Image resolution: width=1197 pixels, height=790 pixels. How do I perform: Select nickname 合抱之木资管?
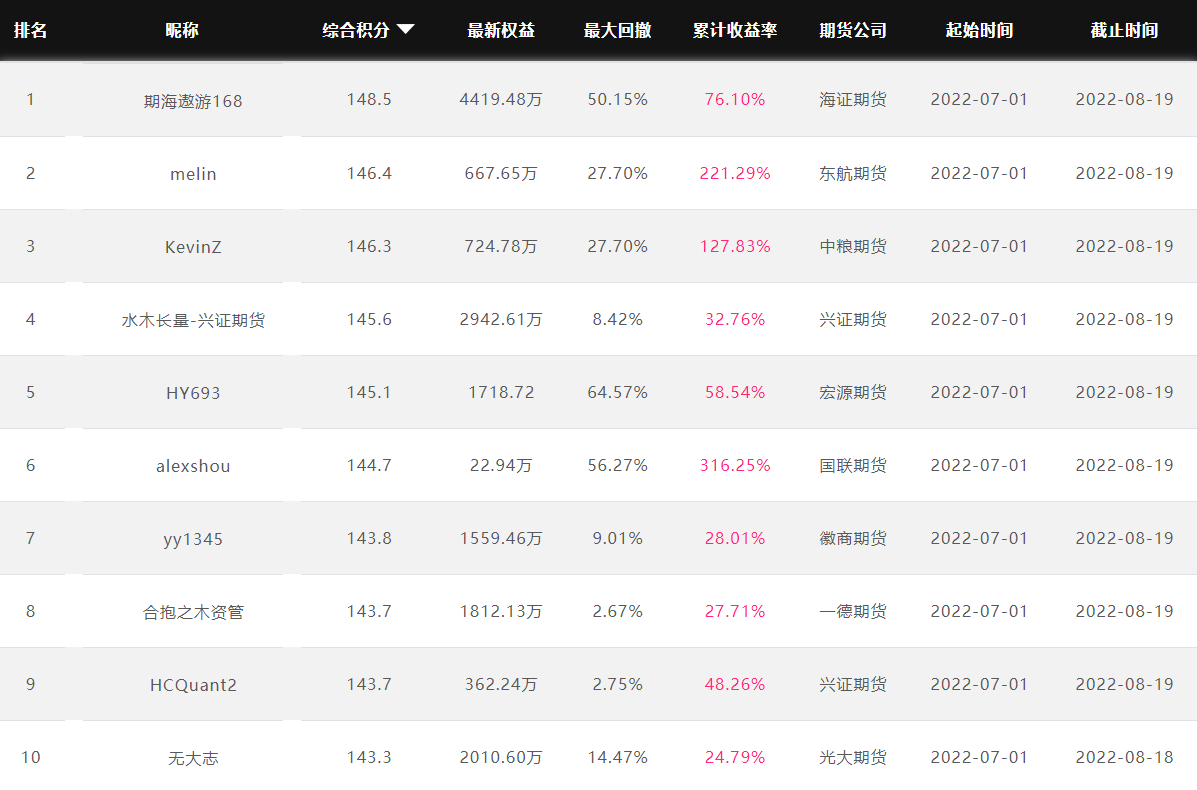coord(193,612)
